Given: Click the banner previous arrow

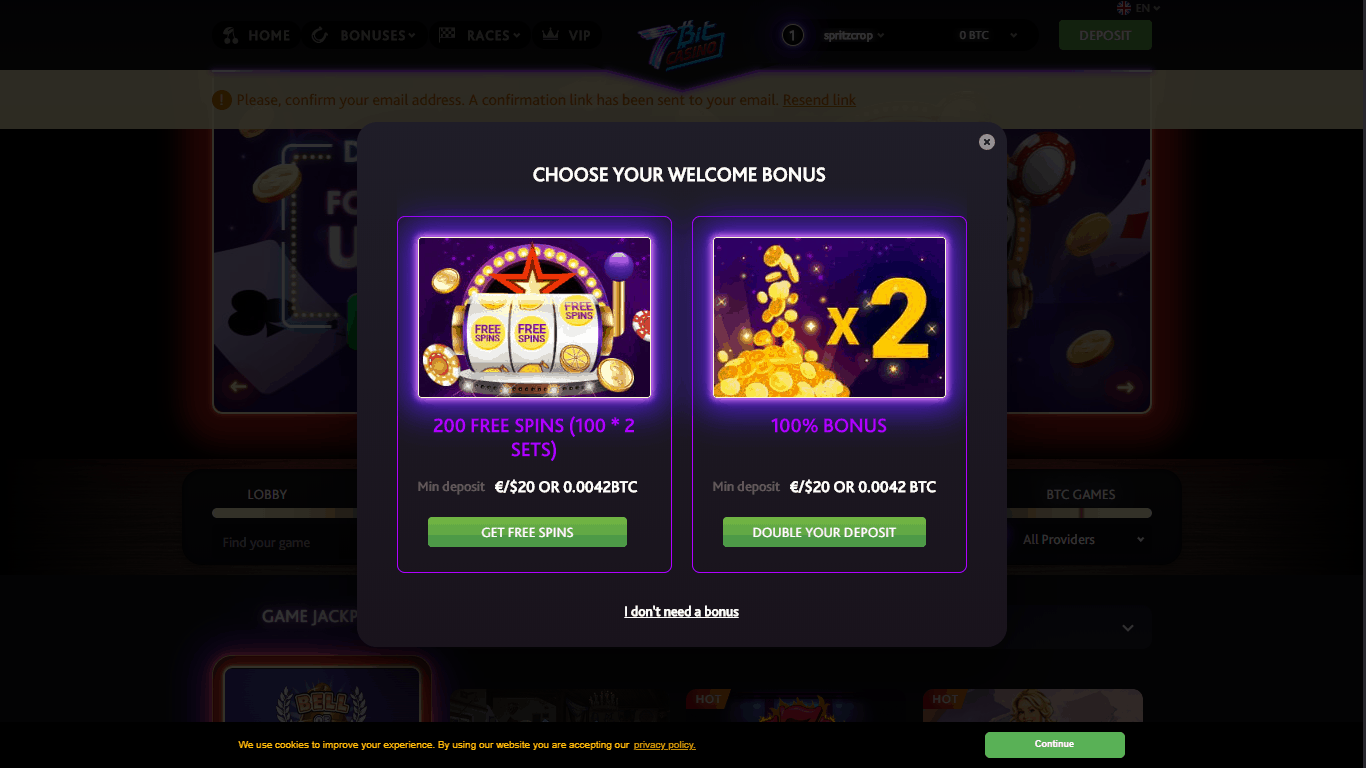Looking at the screenshot, I should 238,387.
